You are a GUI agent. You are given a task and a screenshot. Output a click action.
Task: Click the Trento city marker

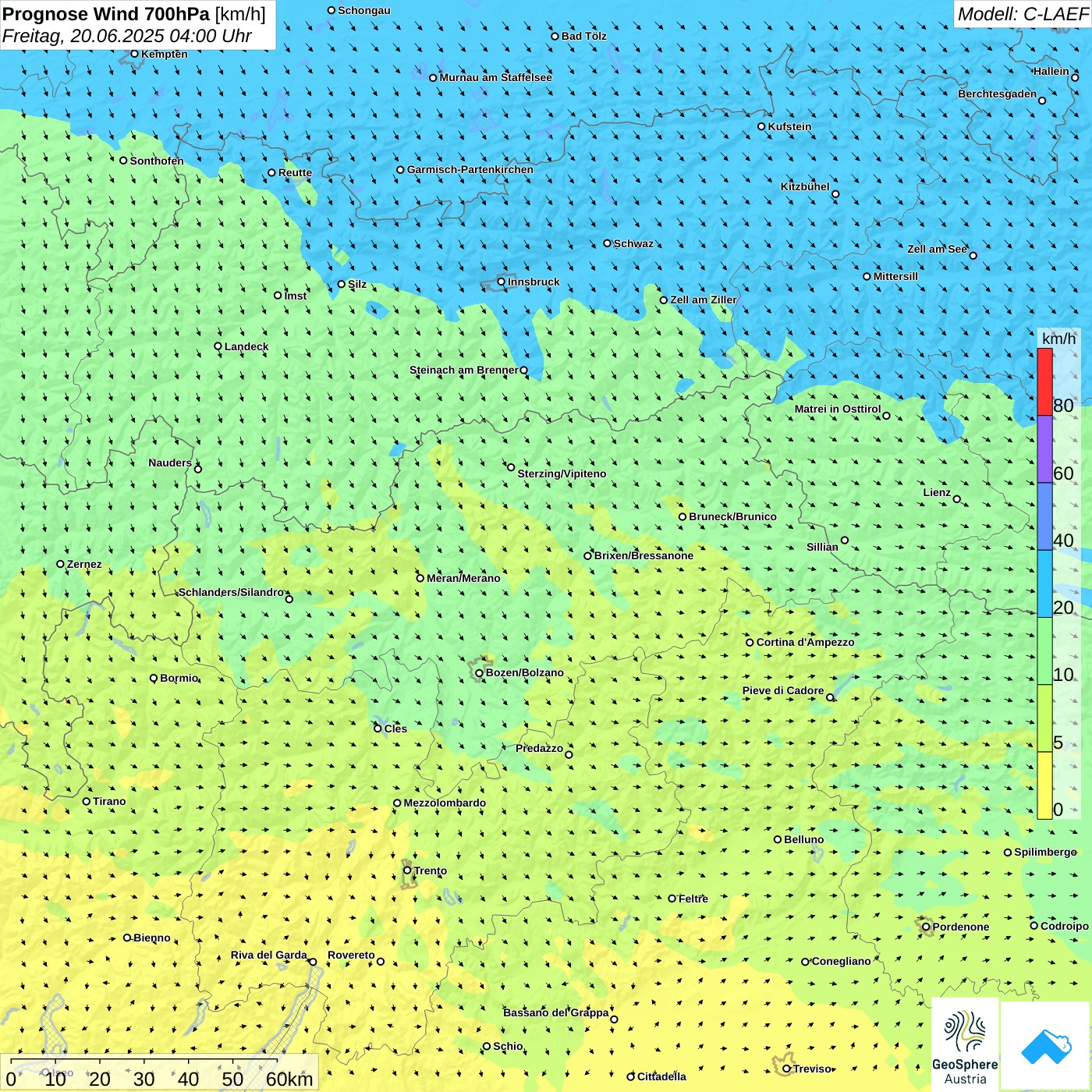point(407,870)
